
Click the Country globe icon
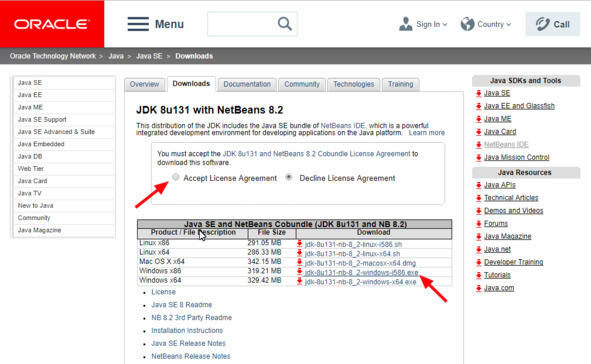click(467, 24)
